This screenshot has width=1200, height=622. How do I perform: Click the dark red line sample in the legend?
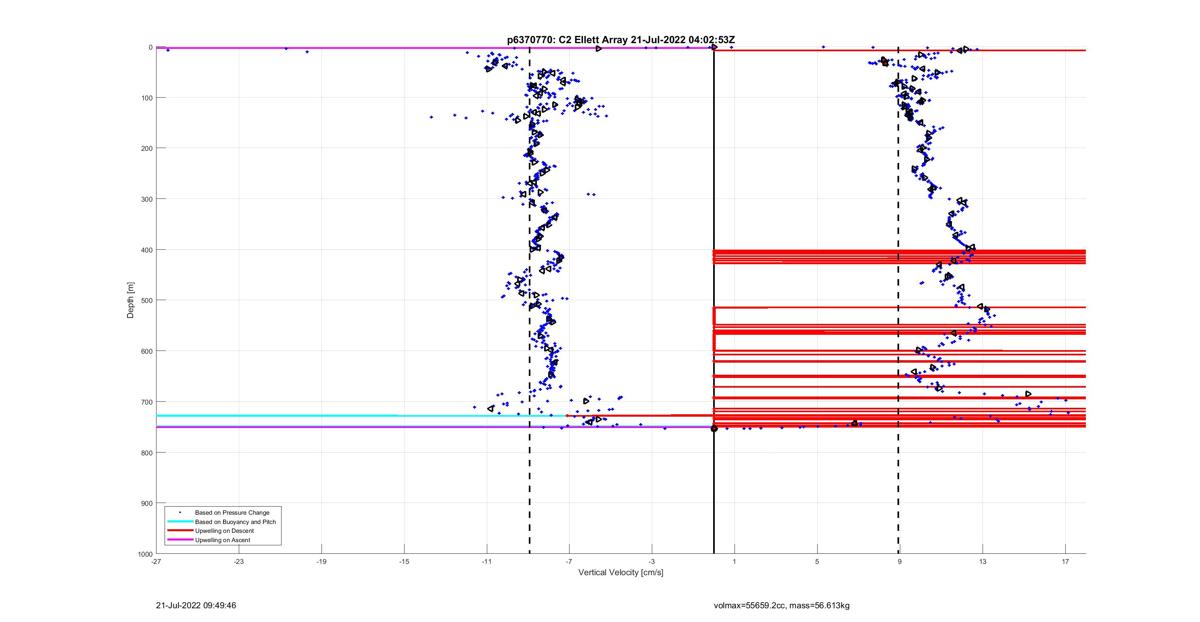coord(178,530)
